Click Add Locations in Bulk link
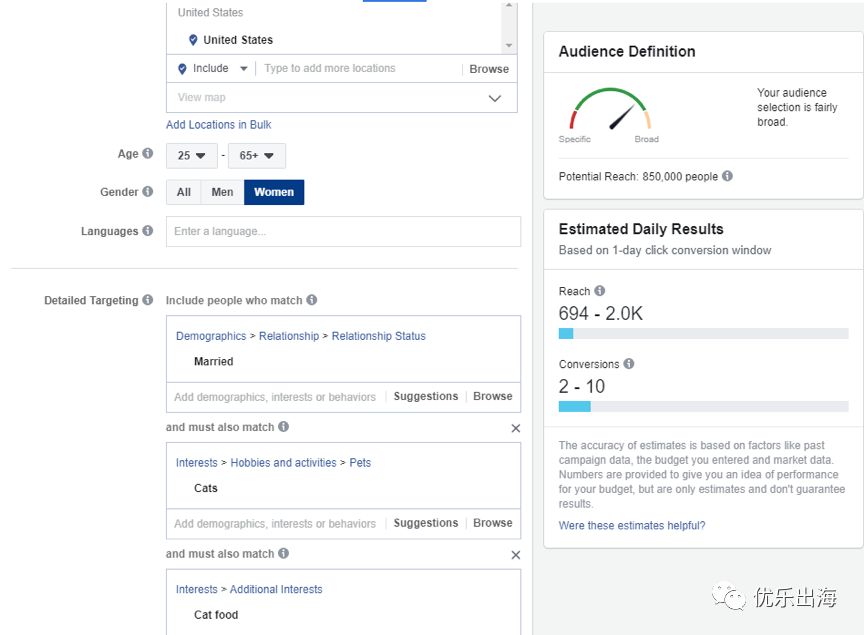The height and width of the screenshot is (635, 864). 219,125
